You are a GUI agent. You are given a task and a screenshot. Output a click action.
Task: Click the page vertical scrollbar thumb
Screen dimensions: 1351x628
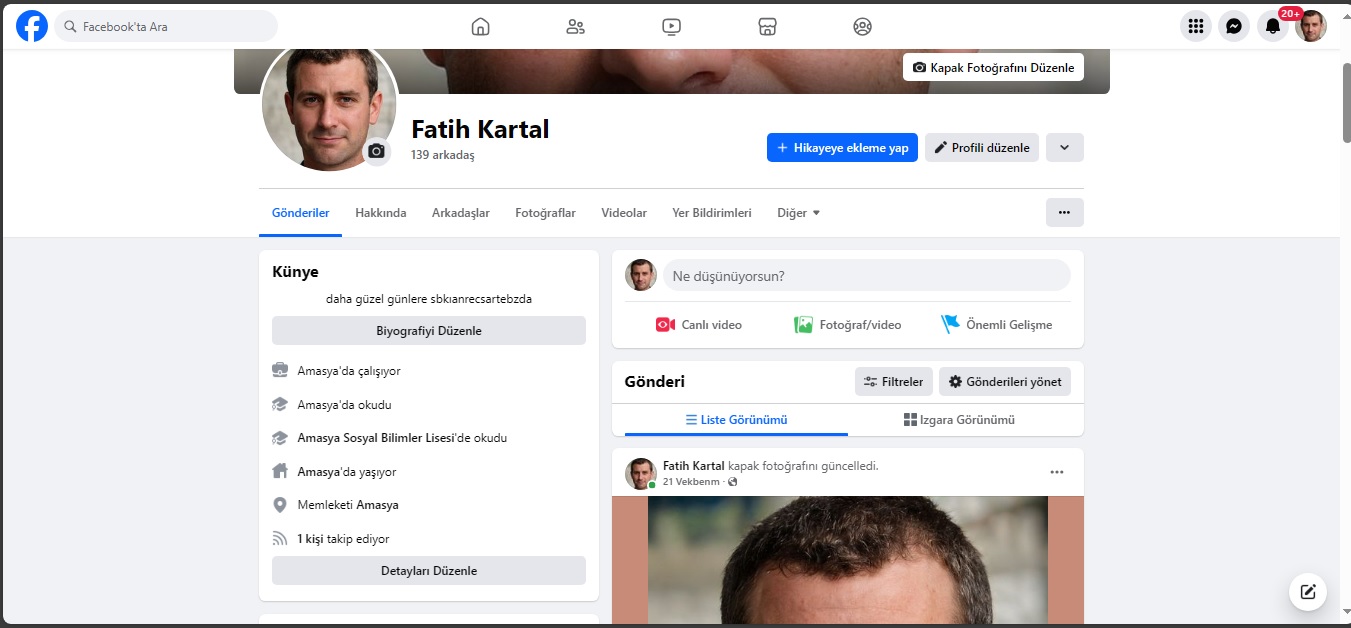[1345, 102]
